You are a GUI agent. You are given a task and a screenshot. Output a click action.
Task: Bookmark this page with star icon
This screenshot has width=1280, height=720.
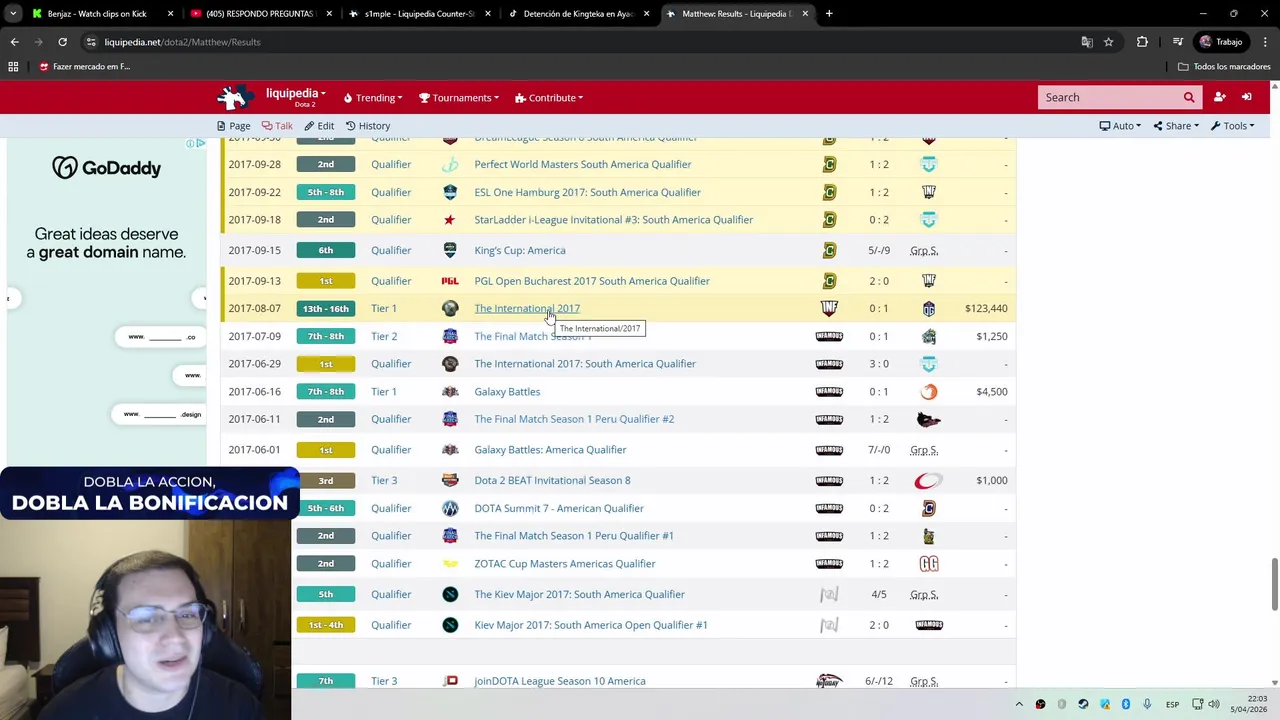point(1109,42)
